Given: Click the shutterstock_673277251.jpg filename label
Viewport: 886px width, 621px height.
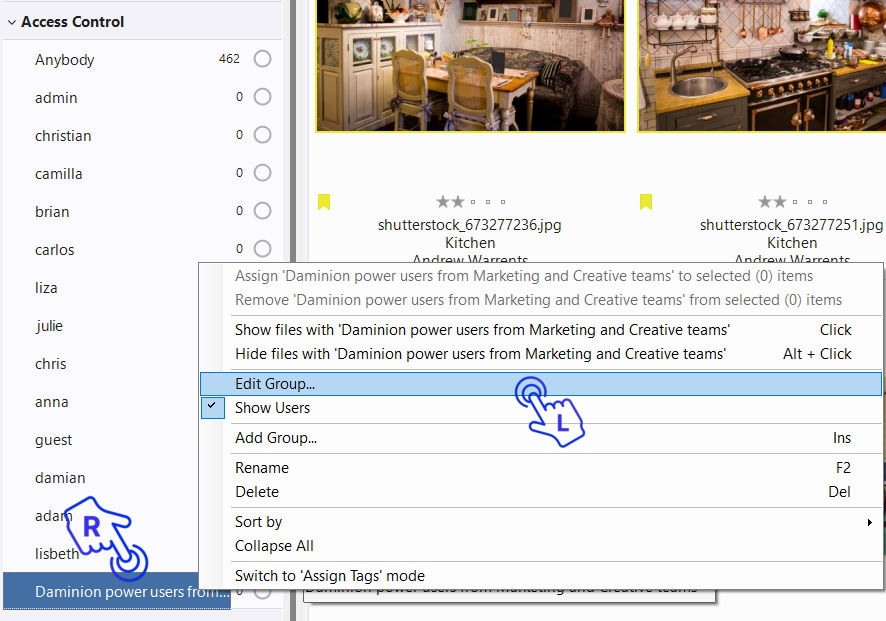Looking at the screenshot, I should click(791, 225).
